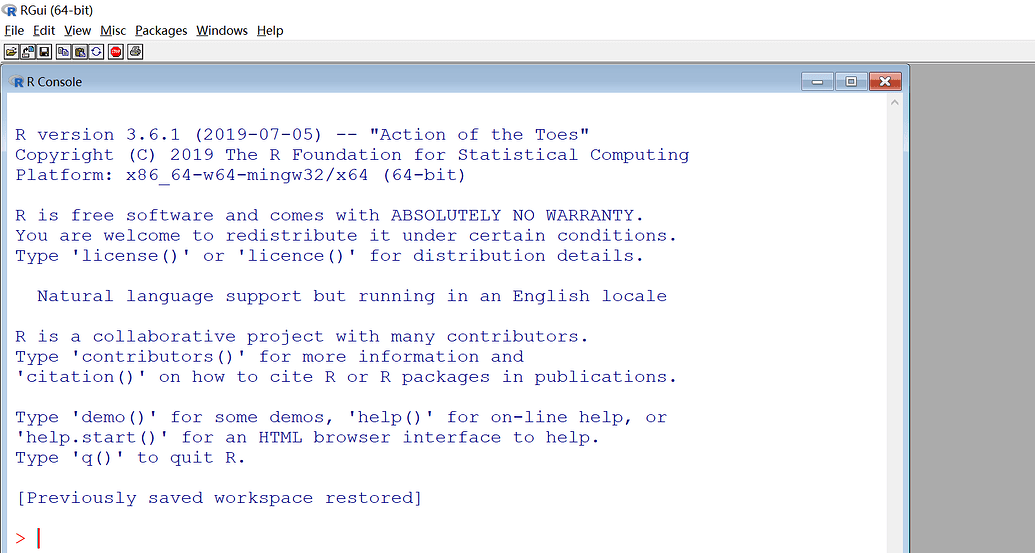The height and width of the screenshot is (553, 1035).
Task: Open the Windows menu
Action: tap(222, 30)
